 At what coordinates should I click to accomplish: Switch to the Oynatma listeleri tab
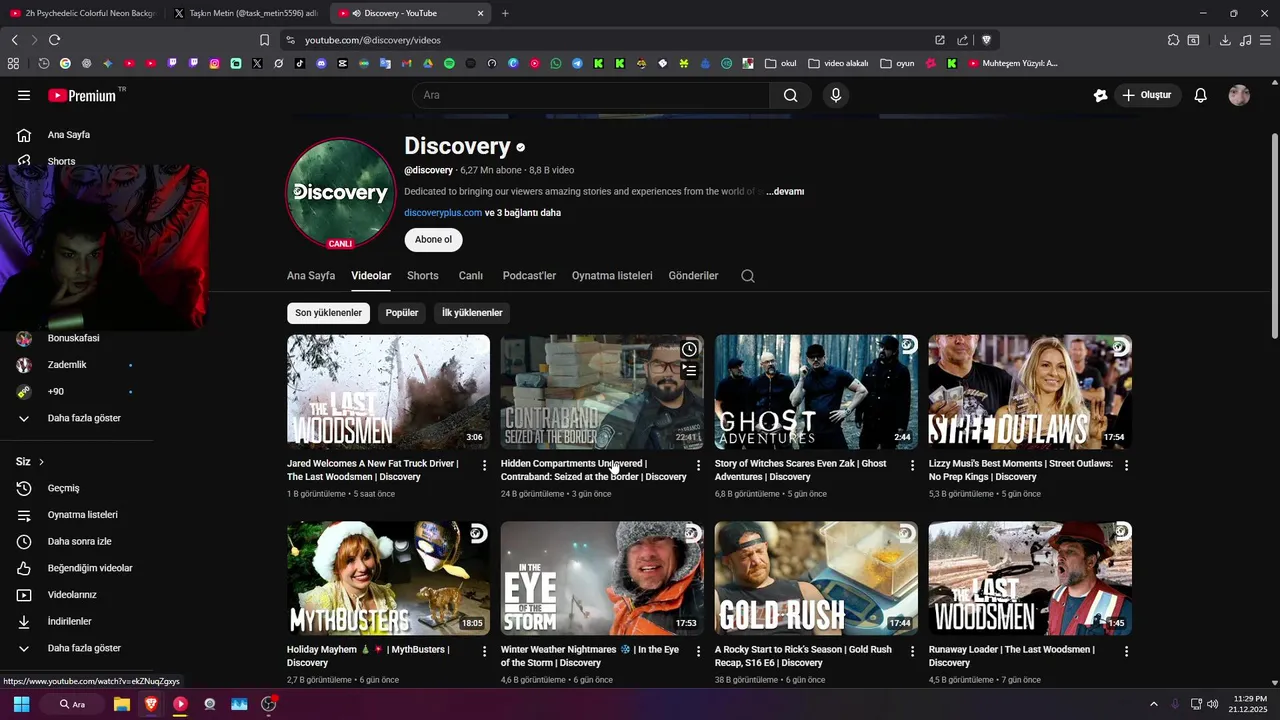click(612, 276)
